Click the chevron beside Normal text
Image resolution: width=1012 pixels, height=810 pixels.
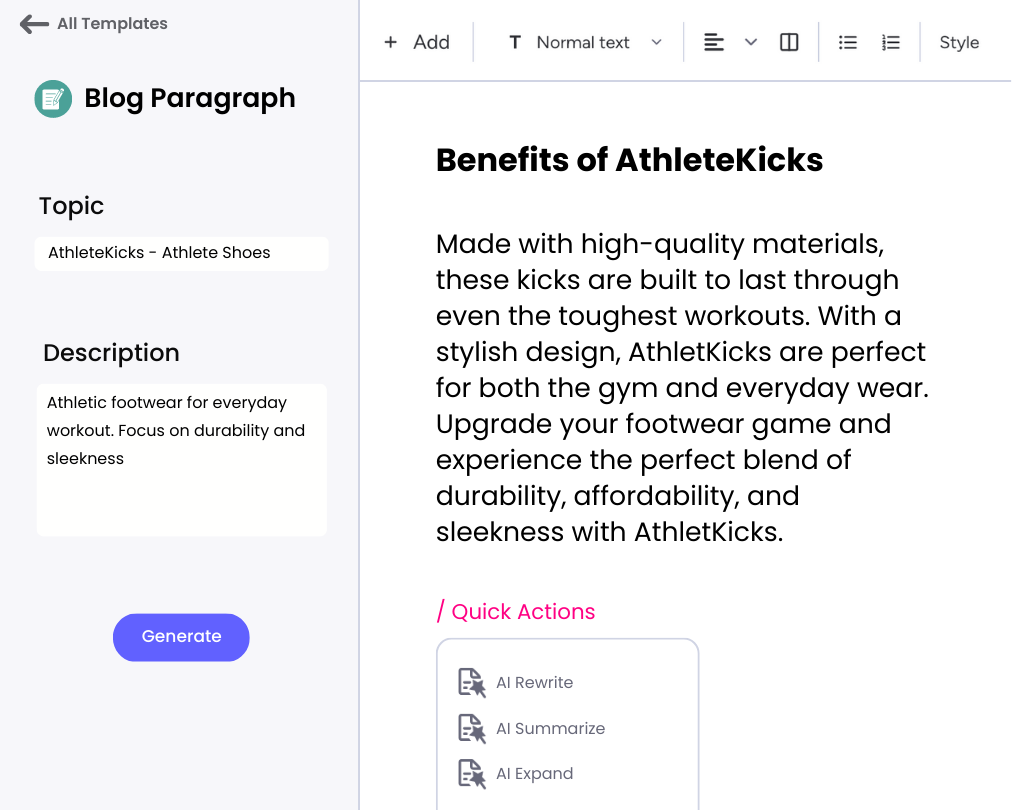tap(656, 43)
